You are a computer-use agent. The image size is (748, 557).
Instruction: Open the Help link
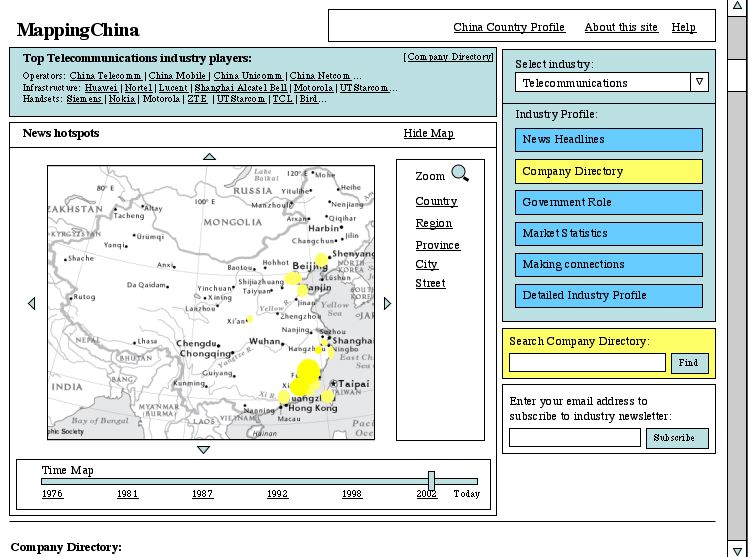684,27
